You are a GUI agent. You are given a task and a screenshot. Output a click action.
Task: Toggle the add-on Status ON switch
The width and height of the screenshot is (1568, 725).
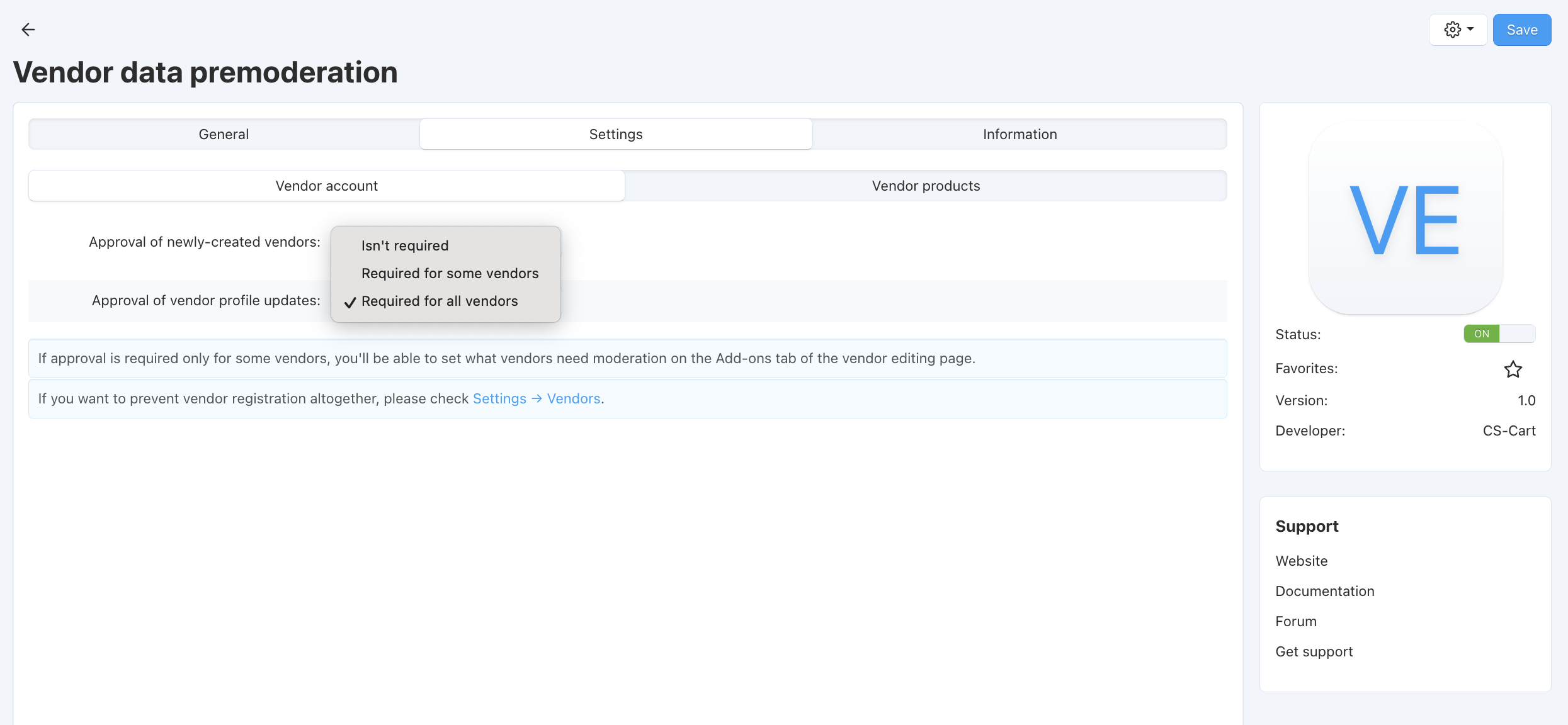click(x=1499, y=334)
